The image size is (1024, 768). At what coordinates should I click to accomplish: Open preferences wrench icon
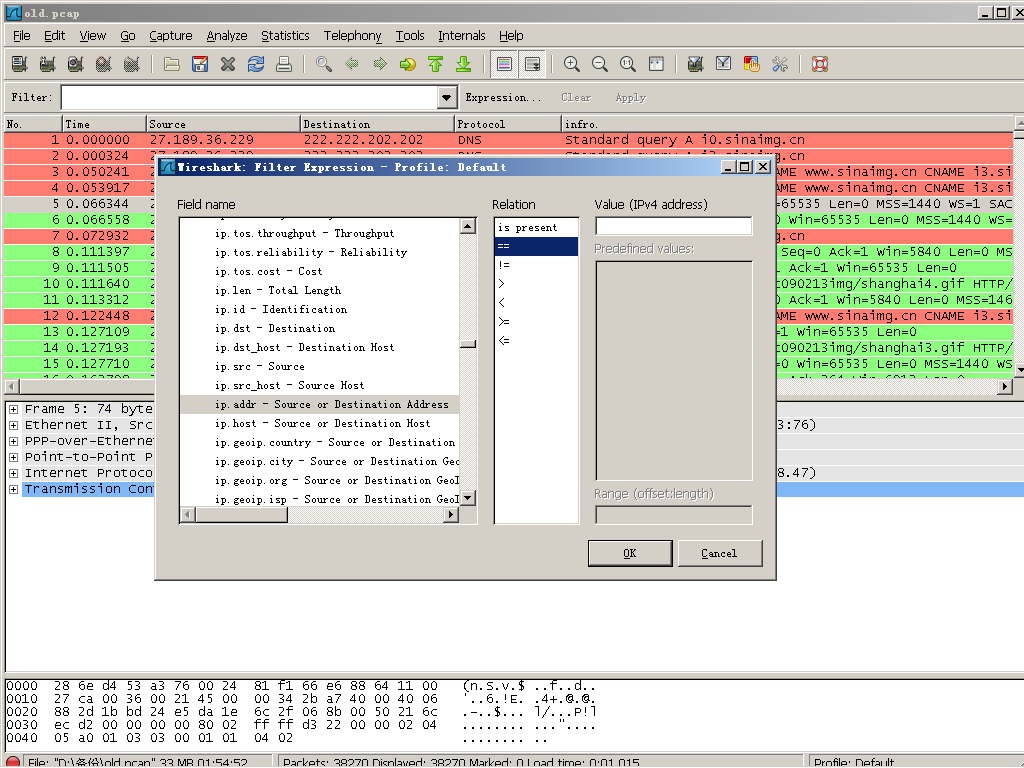tap(780, 64)
